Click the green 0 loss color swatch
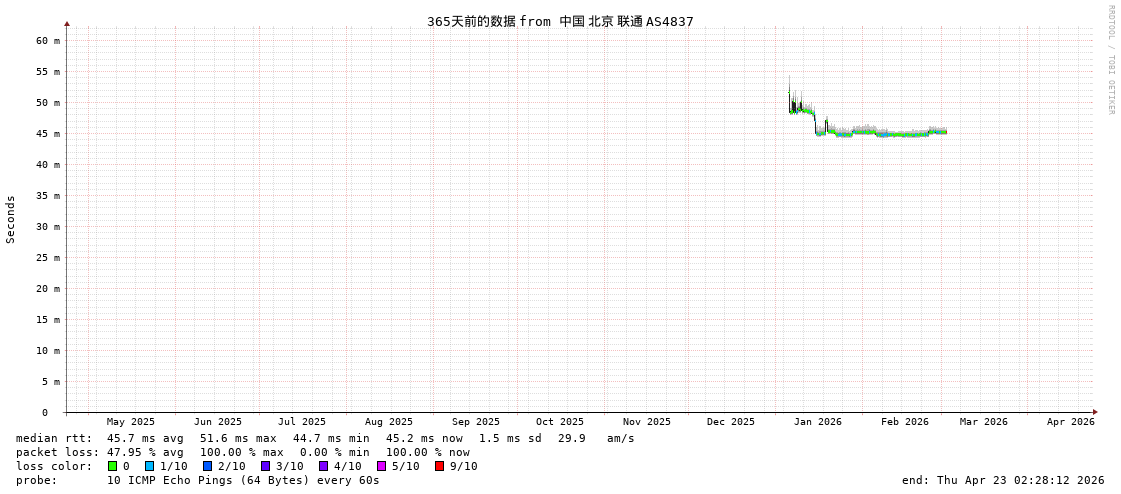 [113, 466]
